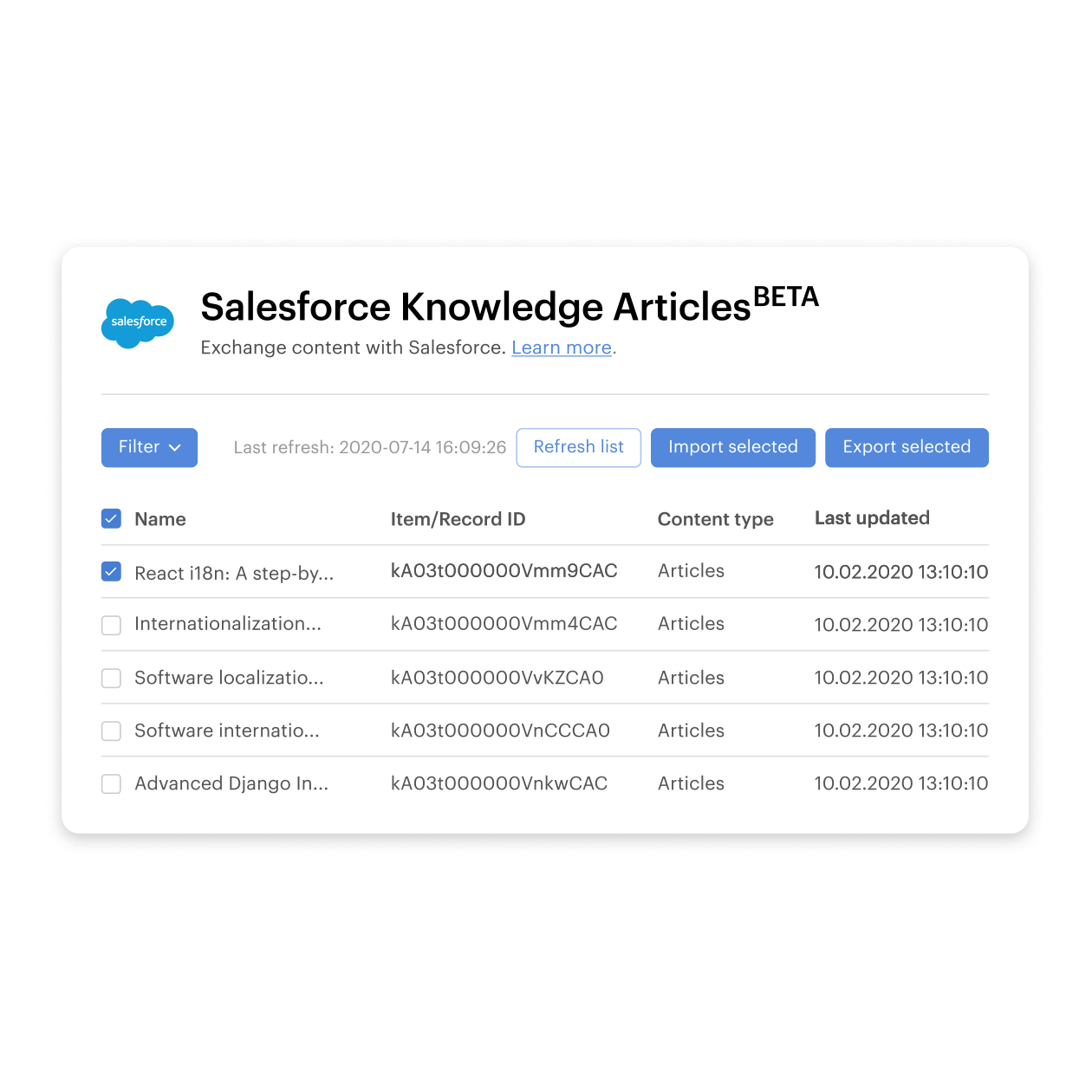Screen dimensions: 1092x1092
Task: Uncheck the React i18n article checkbox
Action: tap(111, 572)
